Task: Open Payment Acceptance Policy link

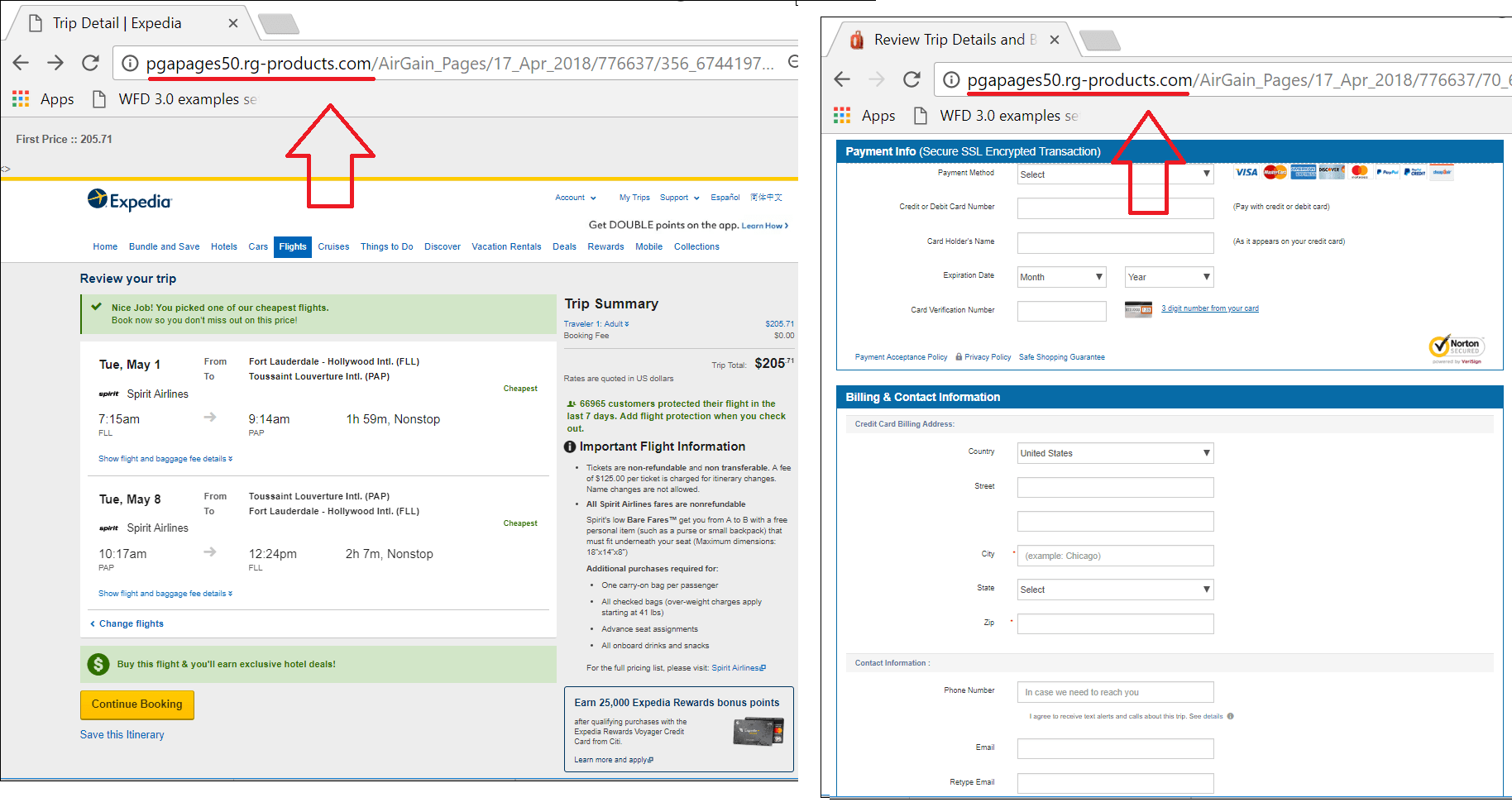Action: pos(902,357)
